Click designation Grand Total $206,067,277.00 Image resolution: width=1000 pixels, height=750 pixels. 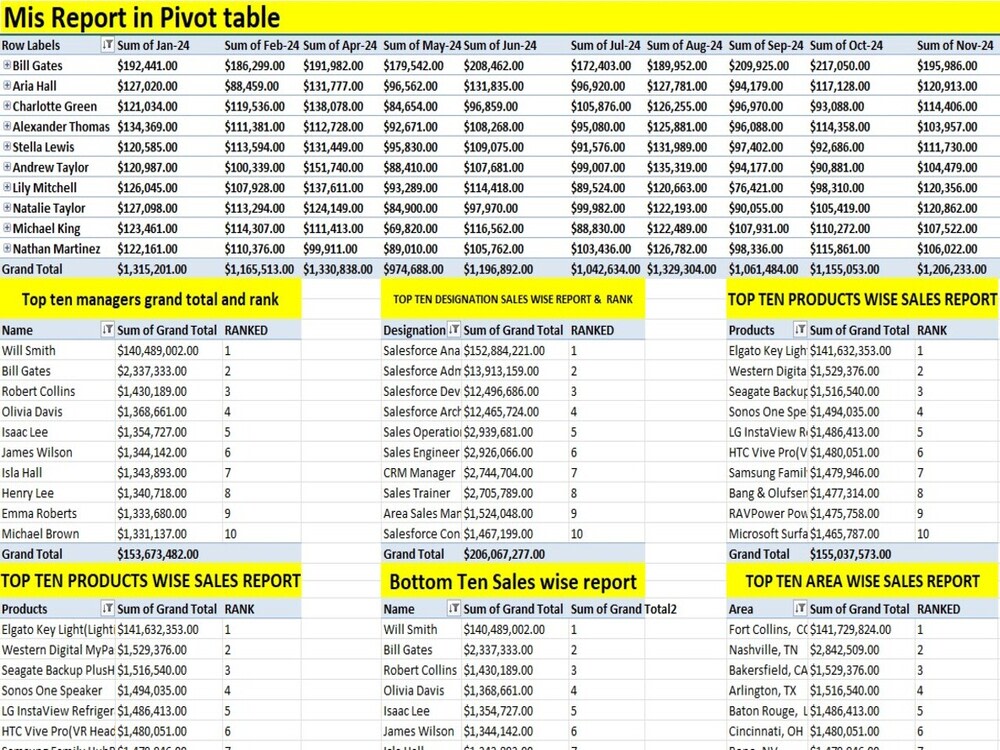click(x=504, y=554)
